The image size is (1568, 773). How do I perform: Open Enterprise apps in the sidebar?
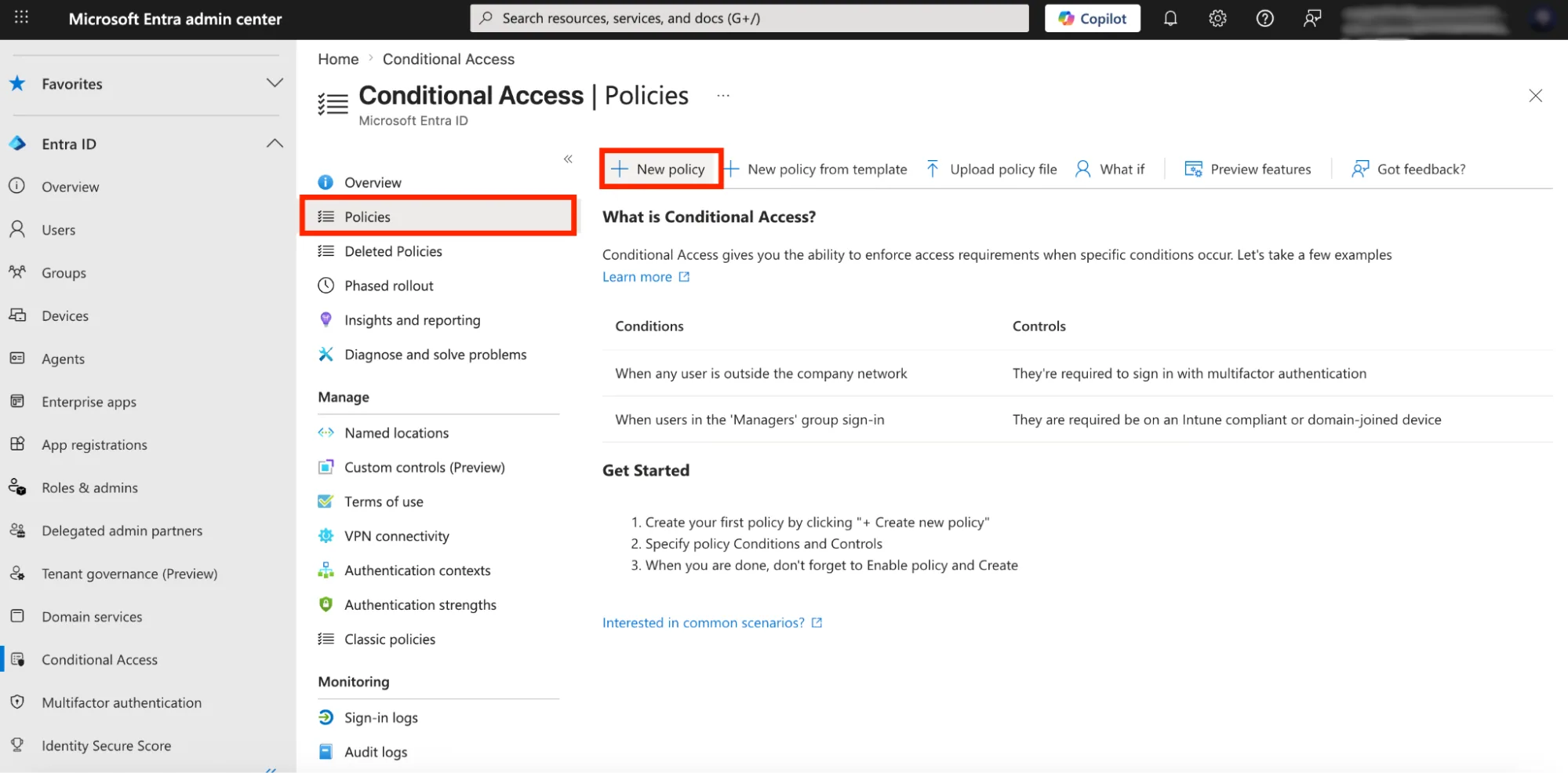pos(89,402)
